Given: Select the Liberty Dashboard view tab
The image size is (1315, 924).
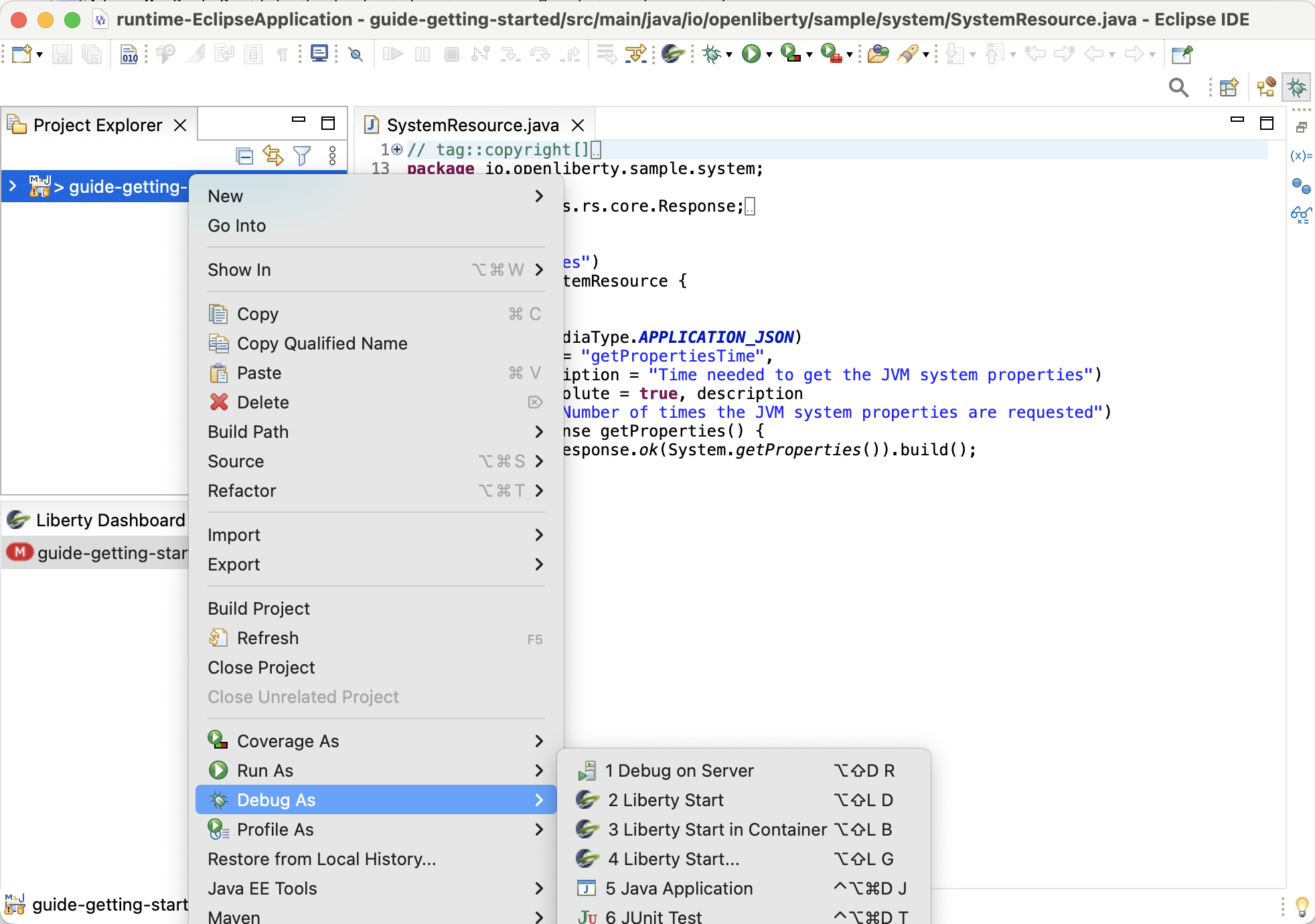Looking at the screenshot, I should [96, 520].
